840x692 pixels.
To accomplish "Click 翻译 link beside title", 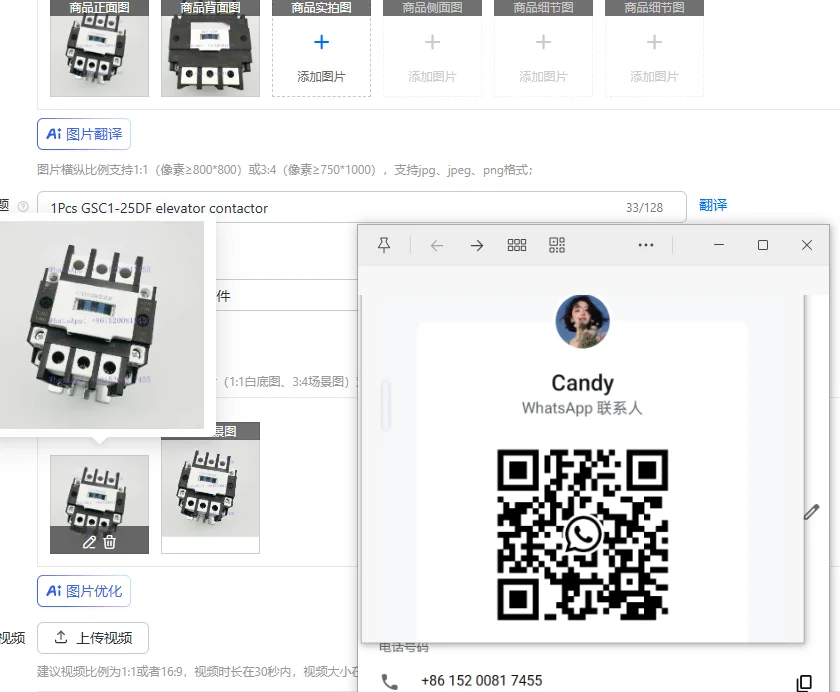I will pos(713,205).
